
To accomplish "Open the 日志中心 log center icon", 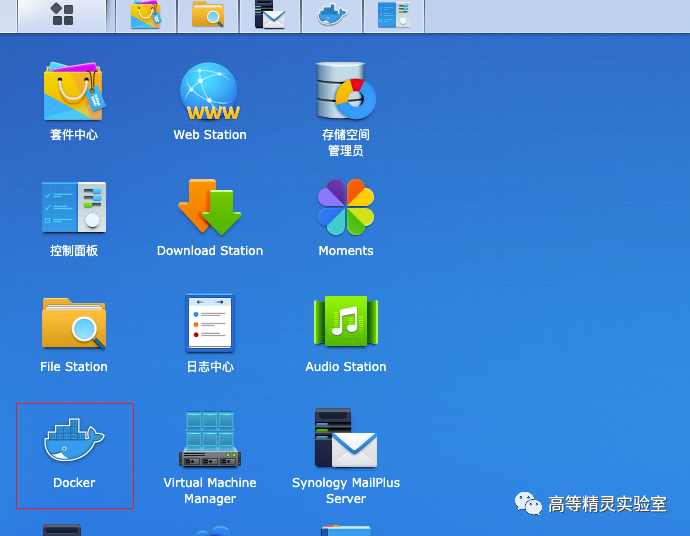I will (210, 323).
